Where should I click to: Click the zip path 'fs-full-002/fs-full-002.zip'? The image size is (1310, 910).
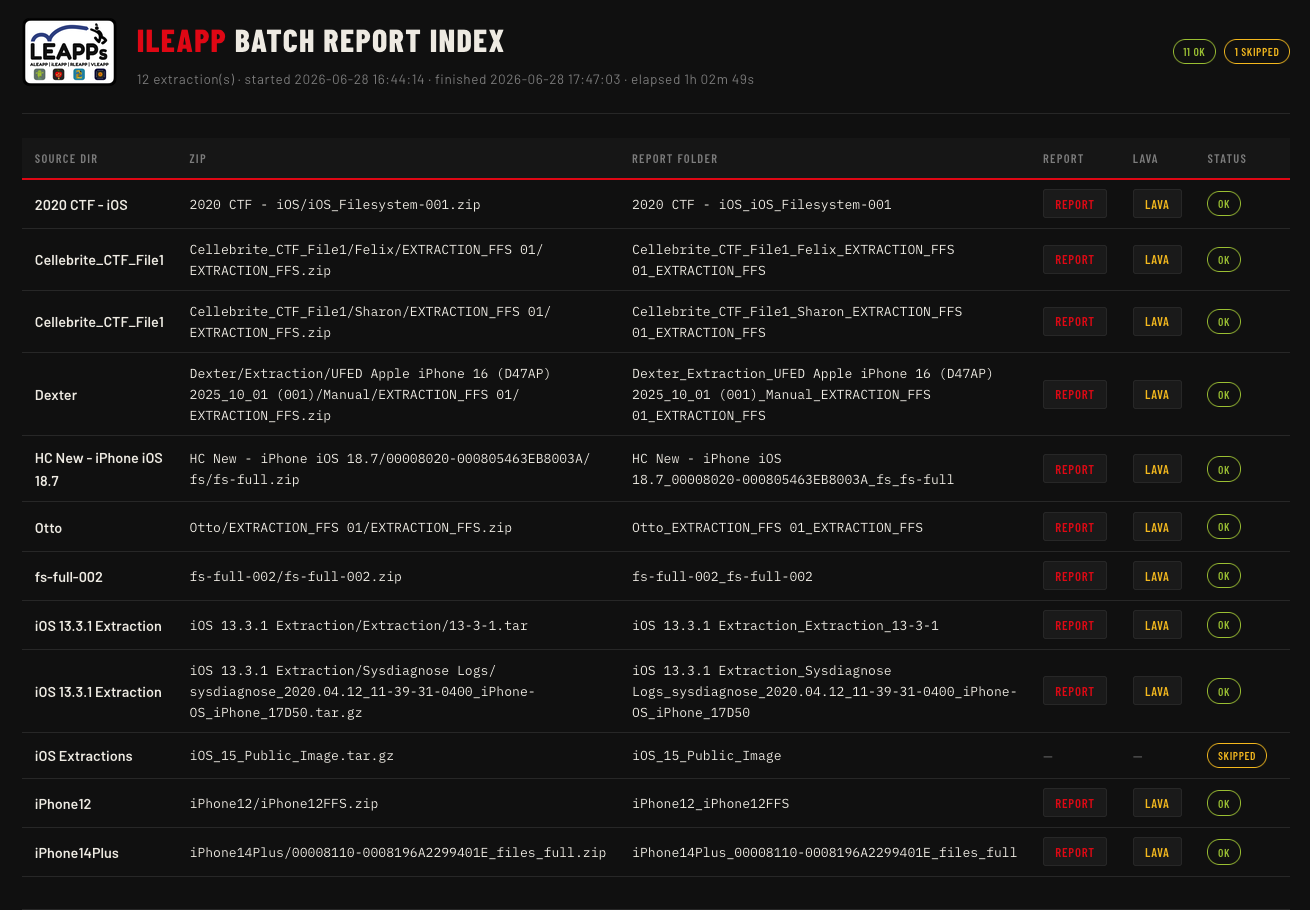(x=296, y=577)
